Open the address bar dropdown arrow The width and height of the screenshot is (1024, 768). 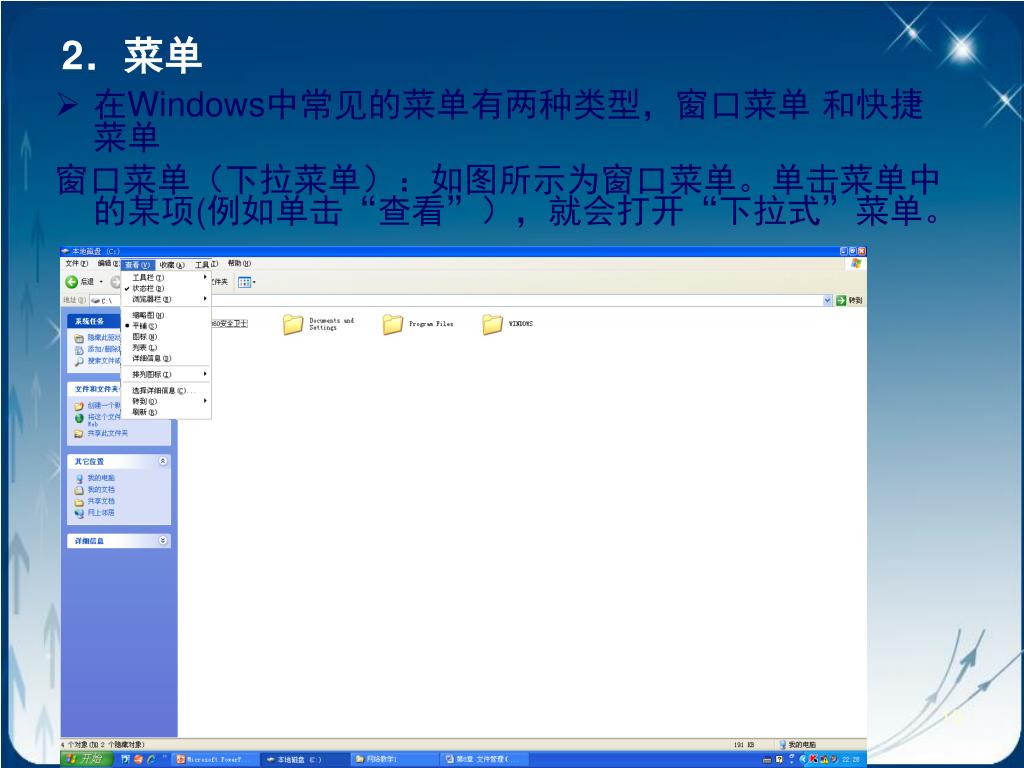[x=827, y=300]
